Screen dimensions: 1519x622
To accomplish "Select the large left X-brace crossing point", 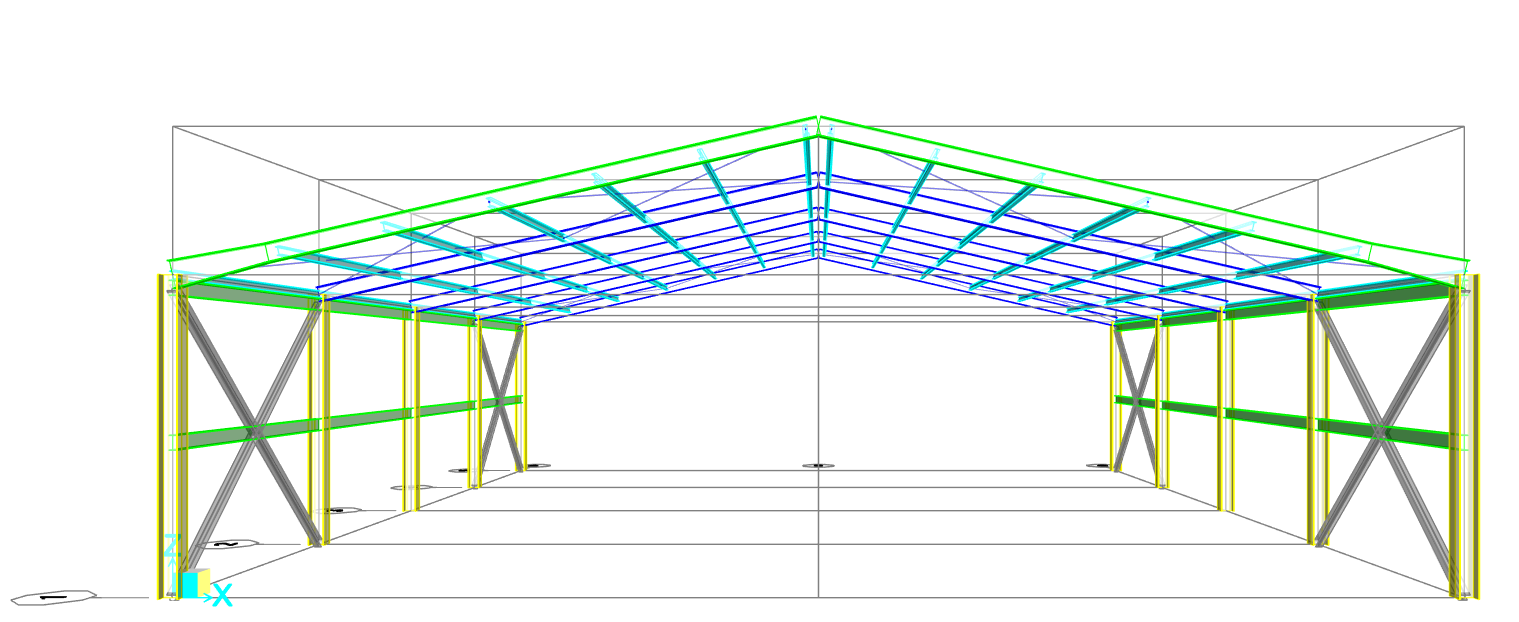I will [254, 432].
